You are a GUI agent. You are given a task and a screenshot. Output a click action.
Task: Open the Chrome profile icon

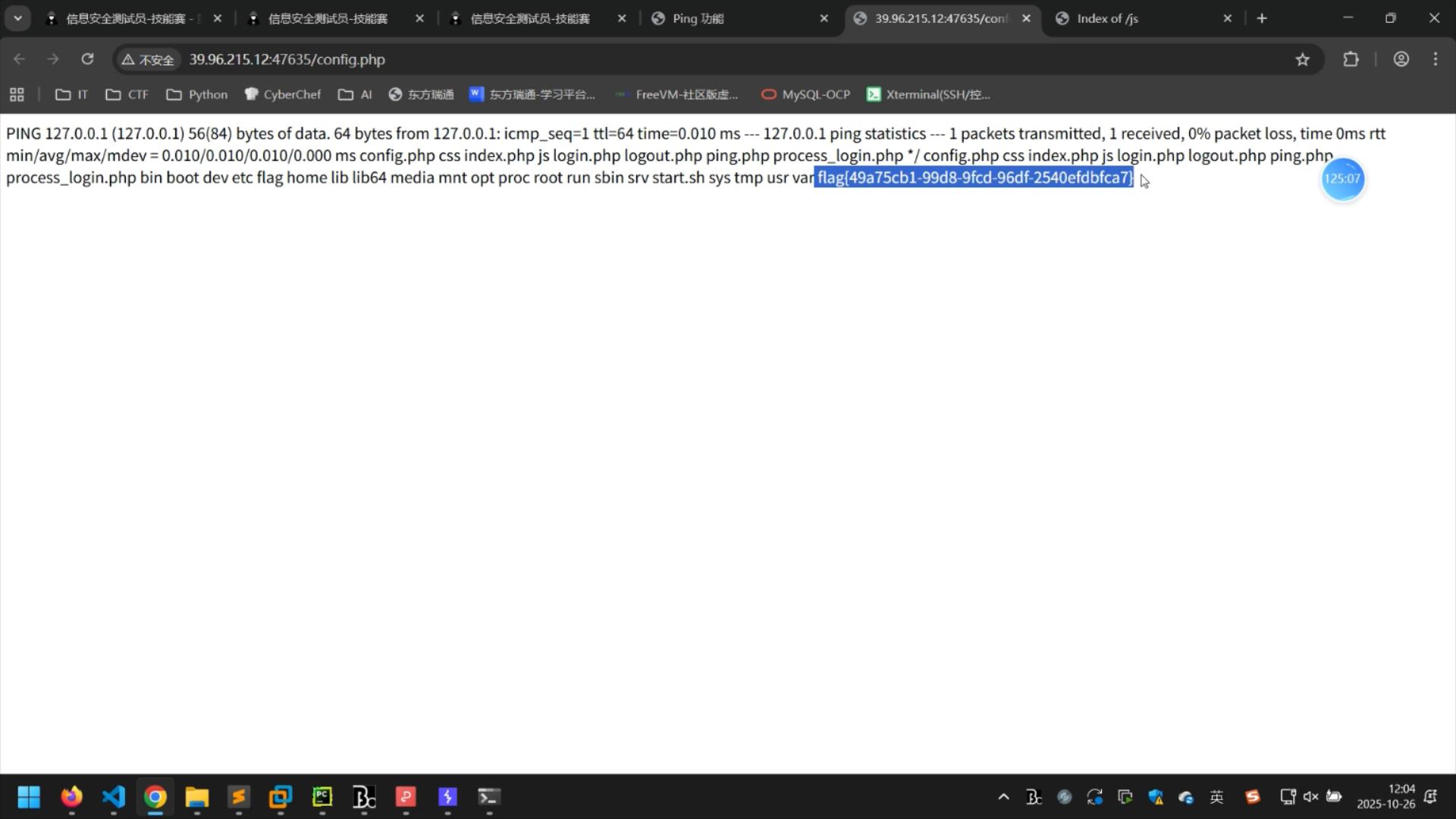[x=1401, y=59]
